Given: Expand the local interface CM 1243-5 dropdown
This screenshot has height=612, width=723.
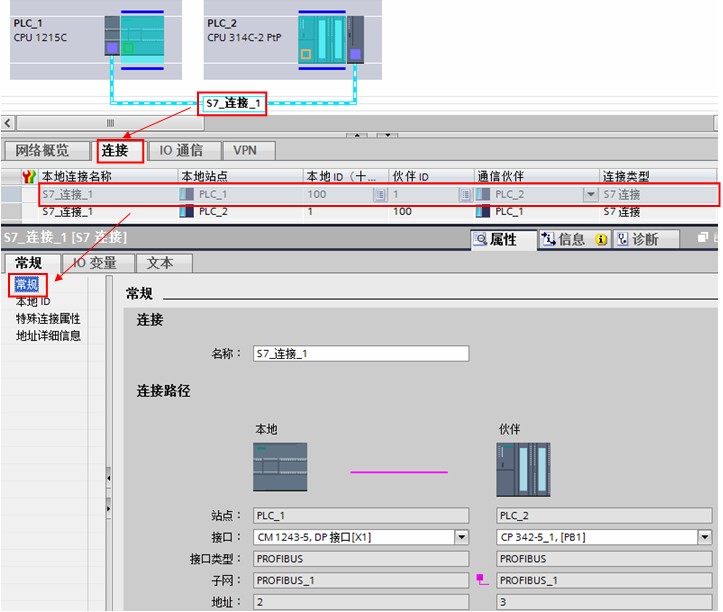Looking at the screenshot, I should pyautogui.click(x=462, y=537).
